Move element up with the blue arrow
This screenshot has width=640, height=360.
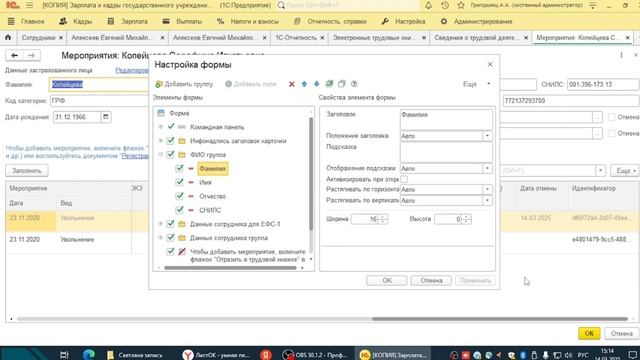pos(304,84)
